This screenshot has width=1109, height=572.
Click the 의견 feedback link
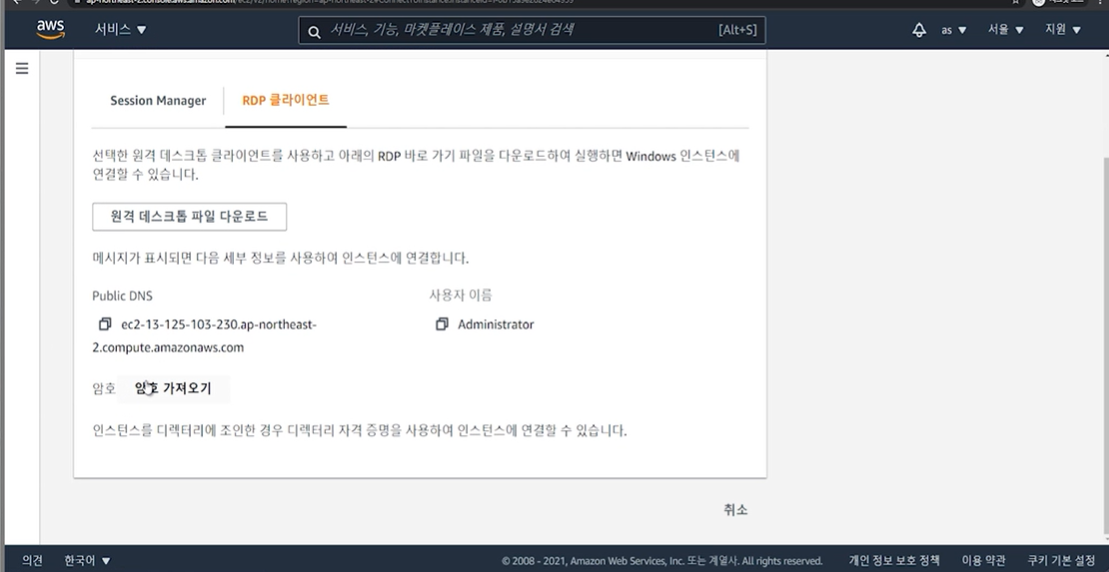point(32,561)
